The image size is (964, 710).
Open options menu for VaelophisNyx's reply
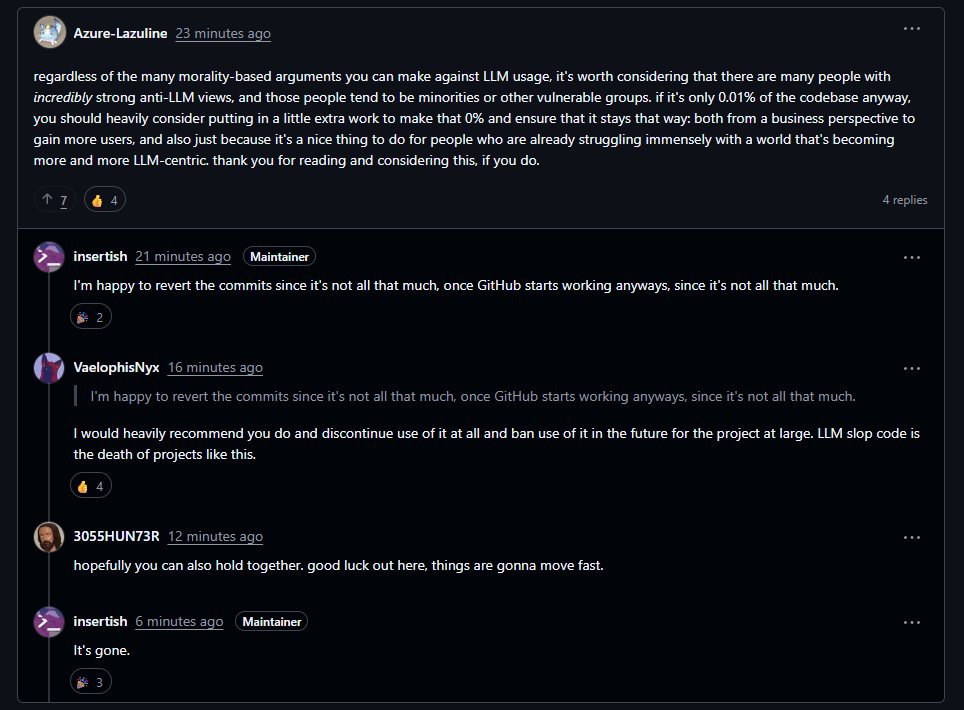pyautogui.click(x=911, y=368)
